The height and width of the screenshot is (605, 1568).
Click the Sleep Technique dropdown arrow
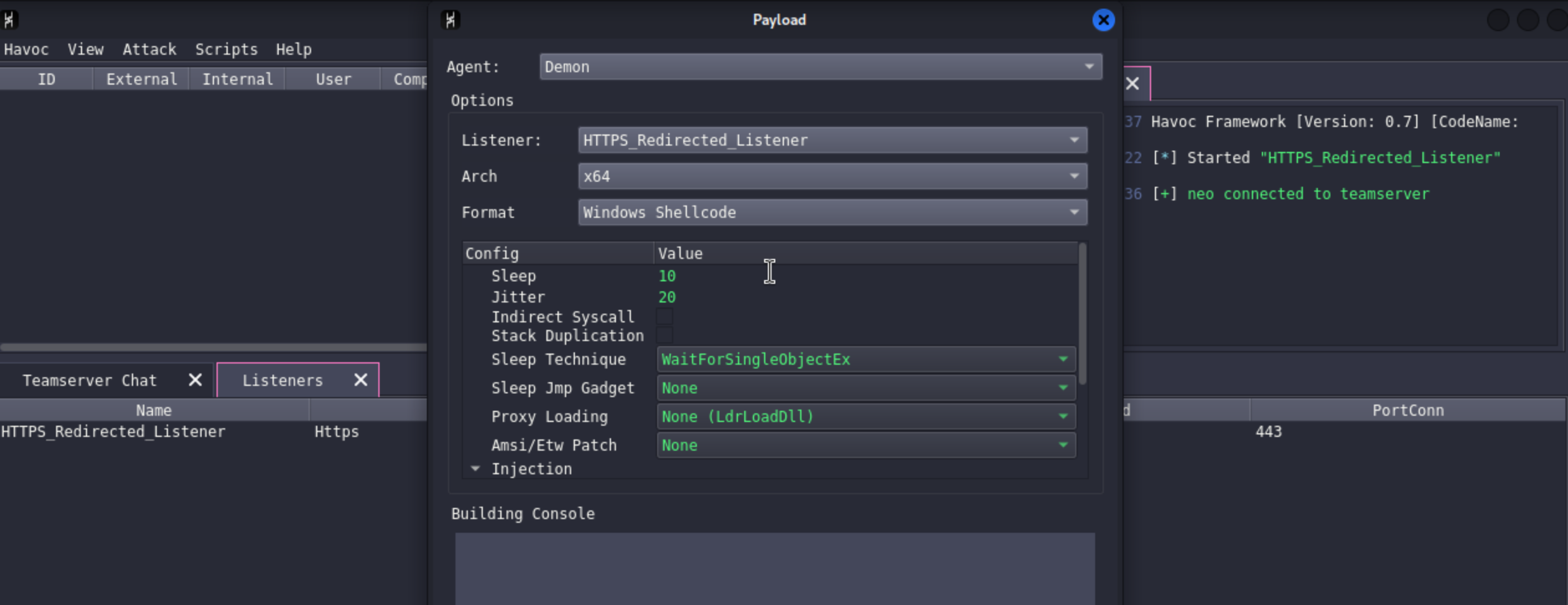[1063, 359]
